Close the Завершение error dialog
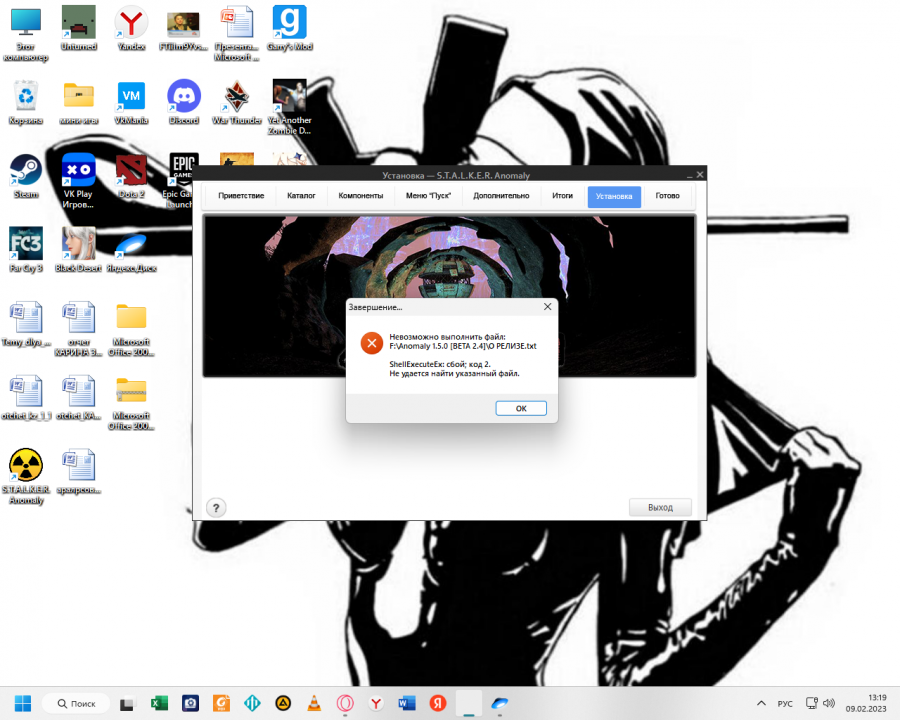The image size is (900, 720). 548,307
